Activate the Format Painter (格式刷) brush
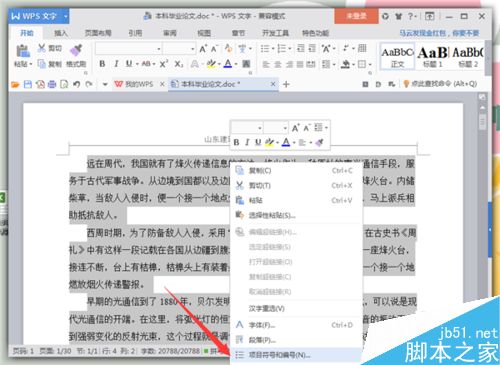Viewport: 500px width, 365px height. coord(76,50)
